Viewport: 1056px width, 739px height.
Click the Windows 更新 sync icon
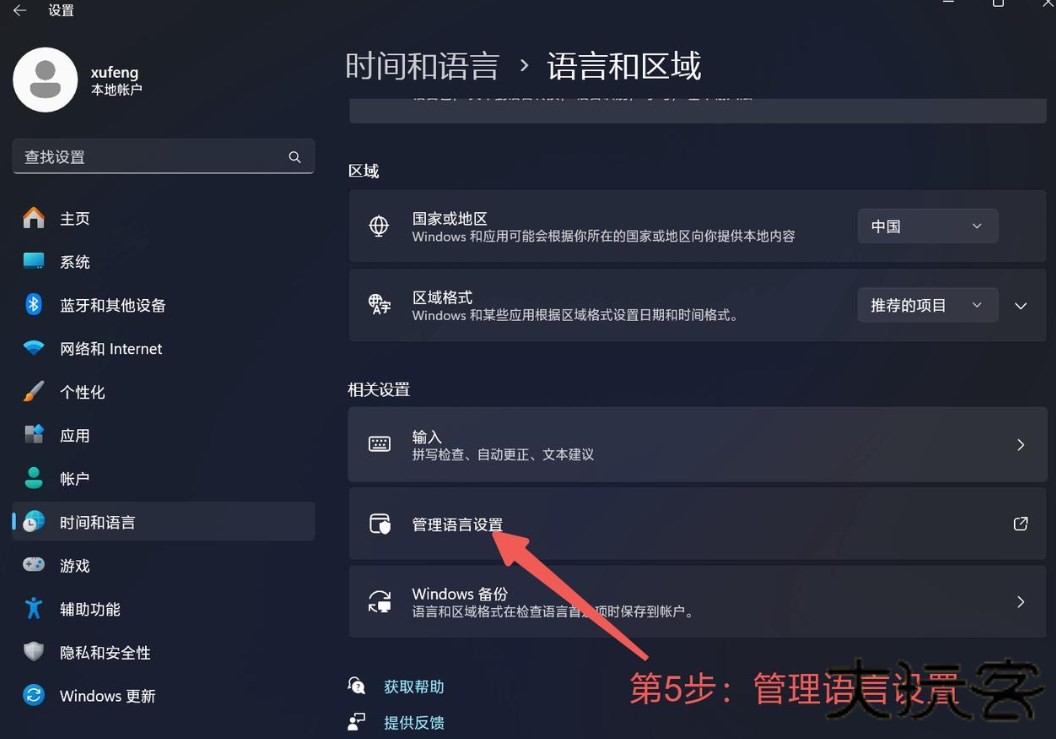pos(34,695)
